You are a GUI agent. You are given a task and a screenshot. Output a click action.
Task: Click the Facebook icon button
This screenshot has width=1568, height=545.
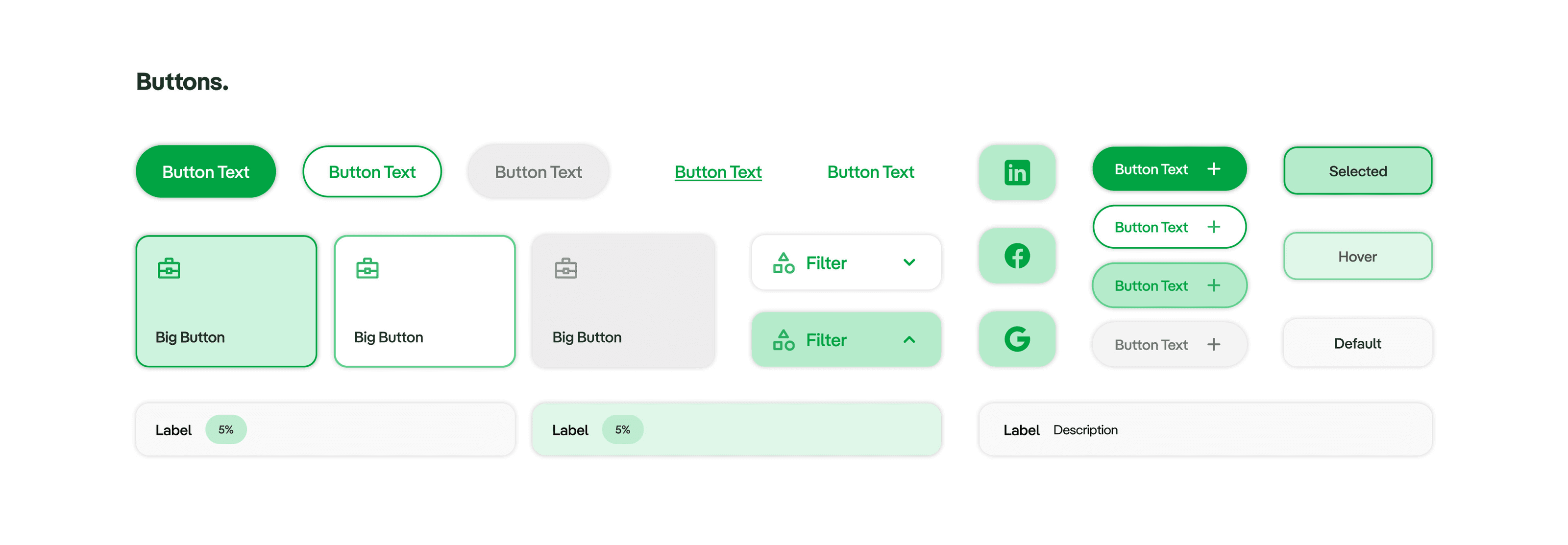tap(1017, 256)
